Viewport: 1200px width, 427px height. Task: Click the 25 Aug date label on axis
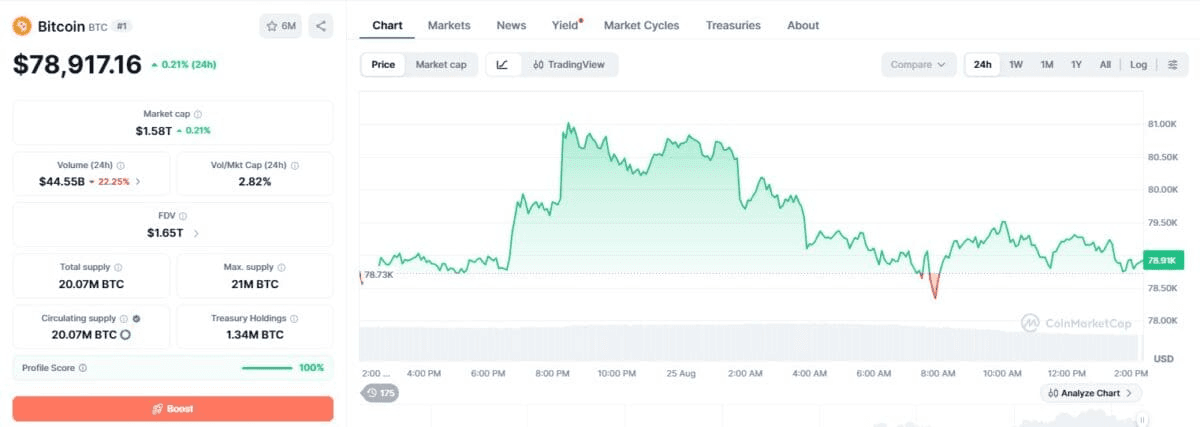(680, 373)
